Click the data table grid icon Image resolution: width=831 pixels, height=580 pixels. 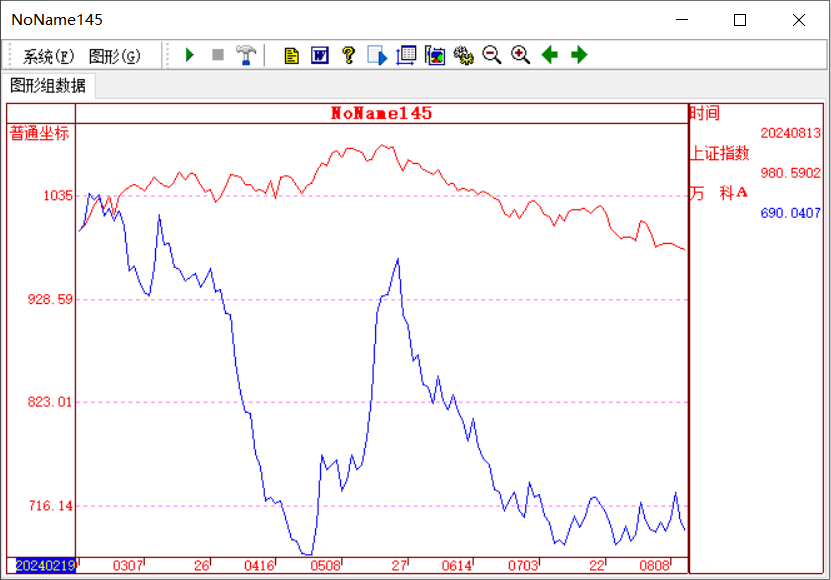[x=406, y=55]
